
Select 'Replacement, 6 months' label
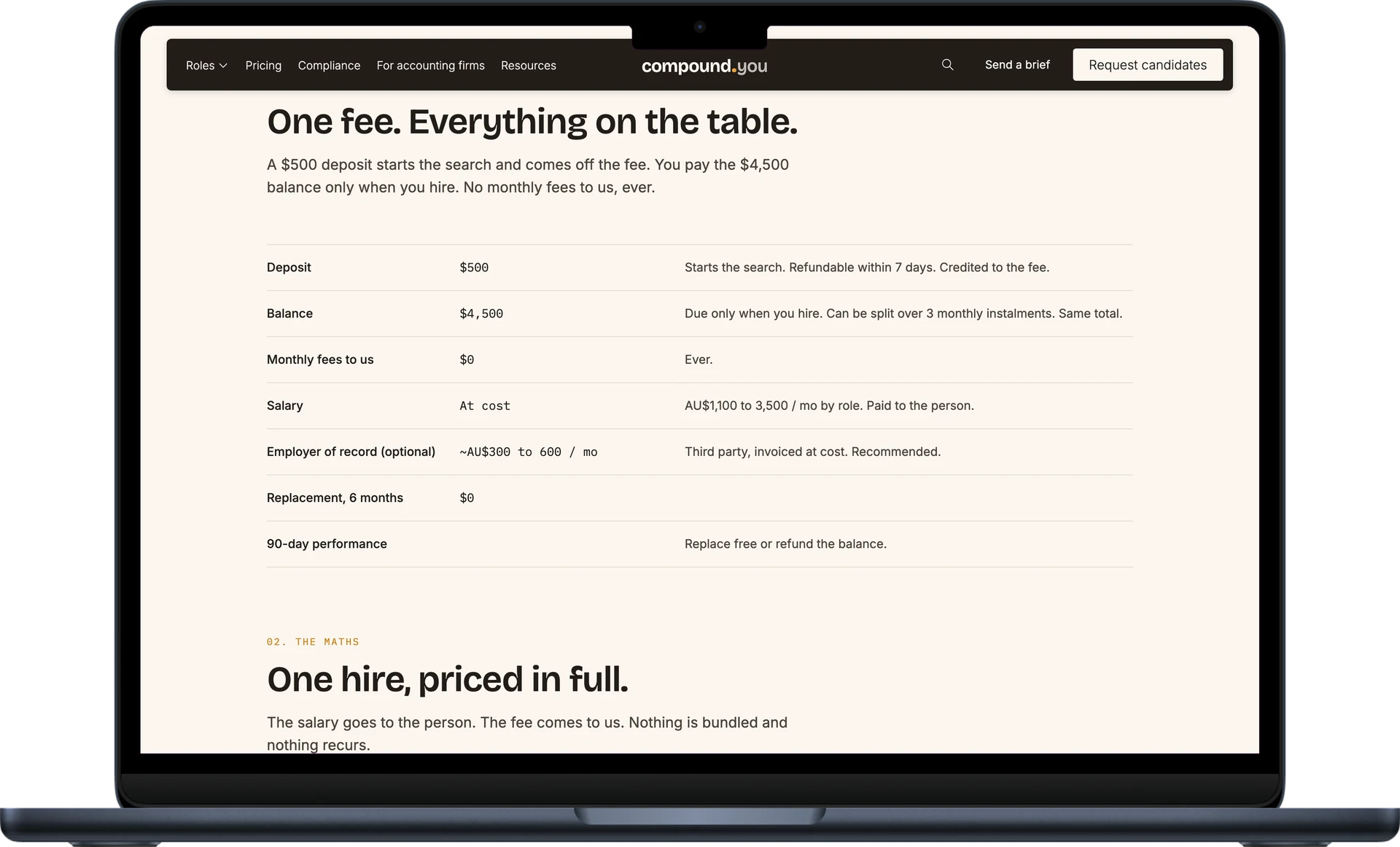(x=335, y=498)
